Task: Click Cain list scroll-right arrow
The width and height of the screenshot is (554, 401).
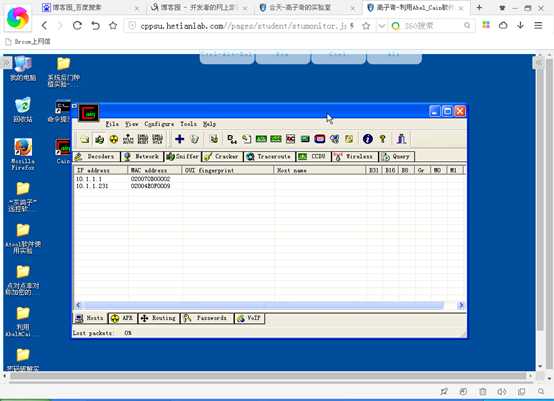Action: (x=461, y=305)
